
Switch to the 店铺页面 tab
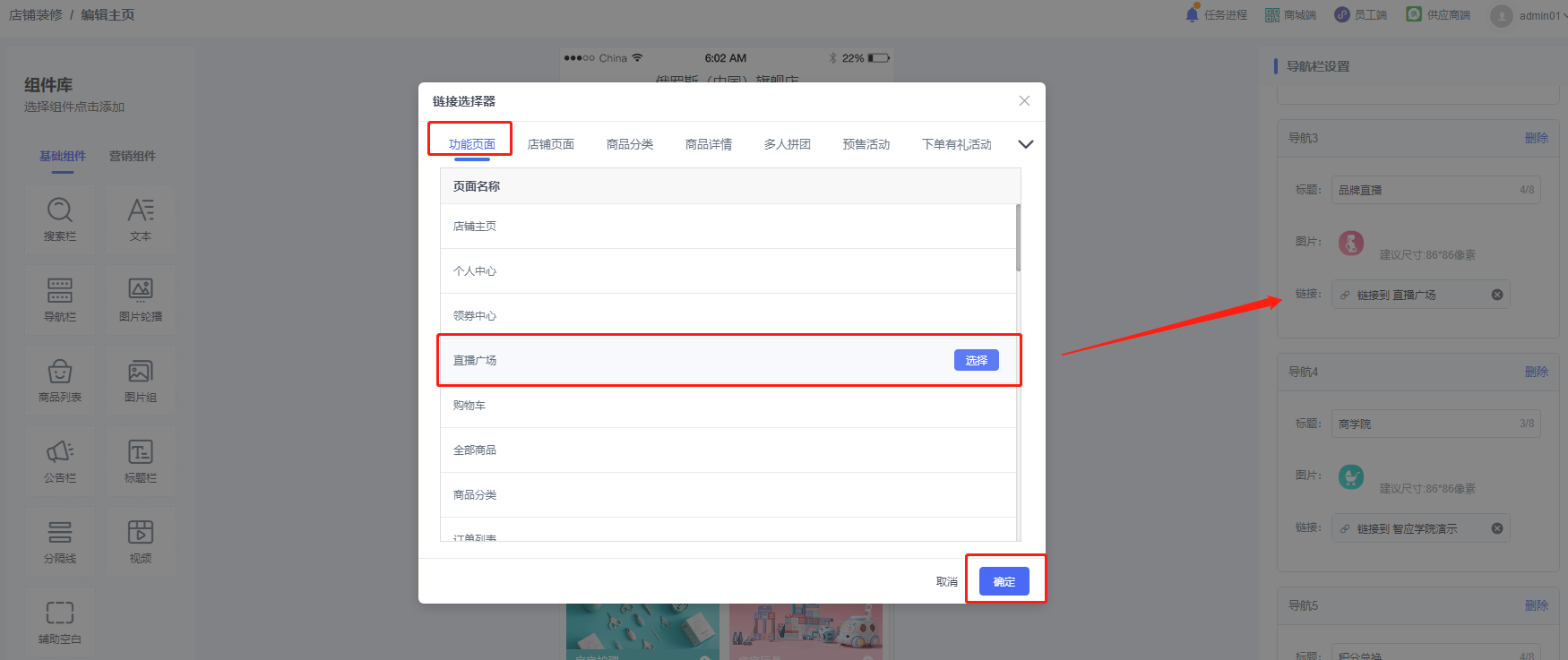pos(551,144)
